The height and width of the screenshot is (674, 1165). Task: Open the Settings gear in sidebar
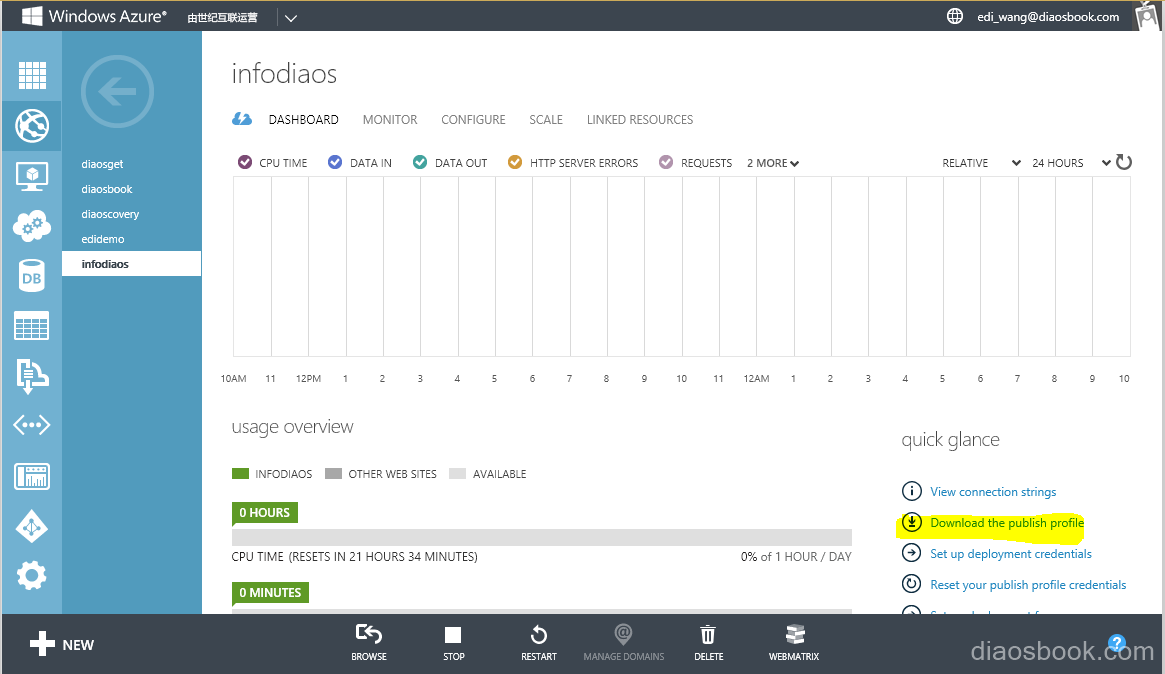click(32, 575)
